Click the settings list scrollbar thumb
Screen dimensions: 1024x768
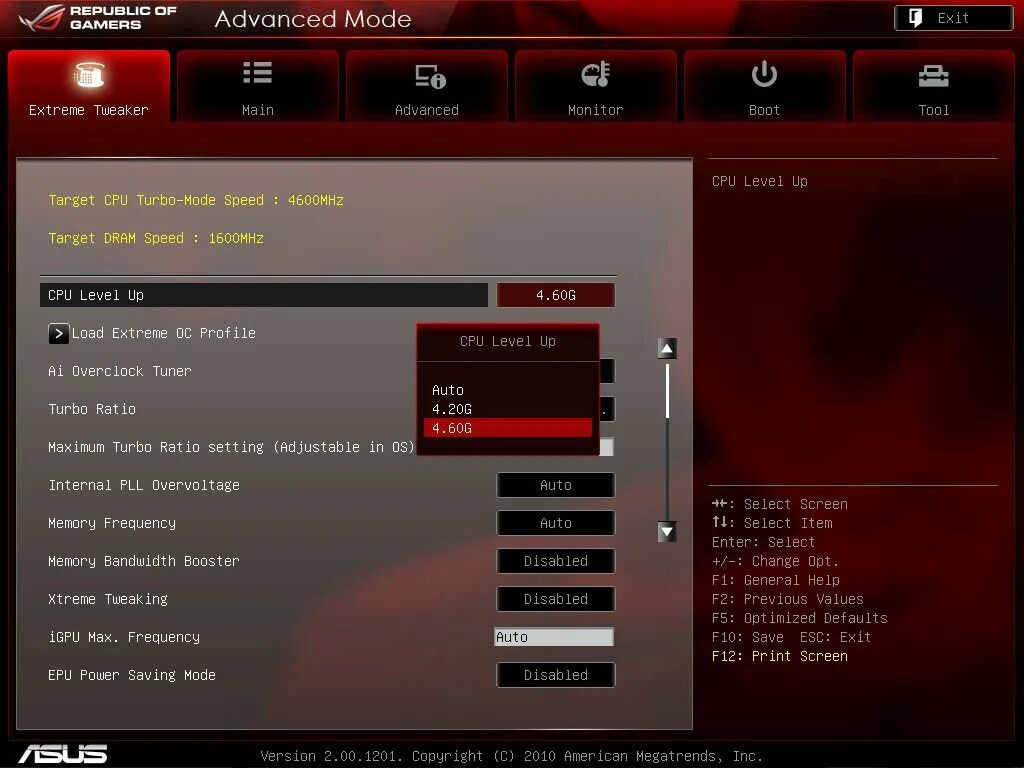[667, 391]
